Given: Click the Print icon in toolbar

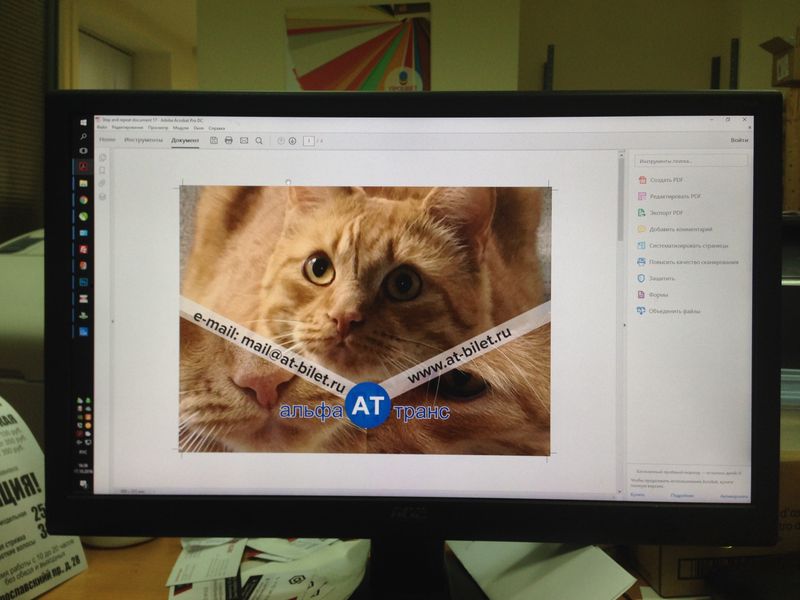Looking at the screenshot, I should (228, 141).
